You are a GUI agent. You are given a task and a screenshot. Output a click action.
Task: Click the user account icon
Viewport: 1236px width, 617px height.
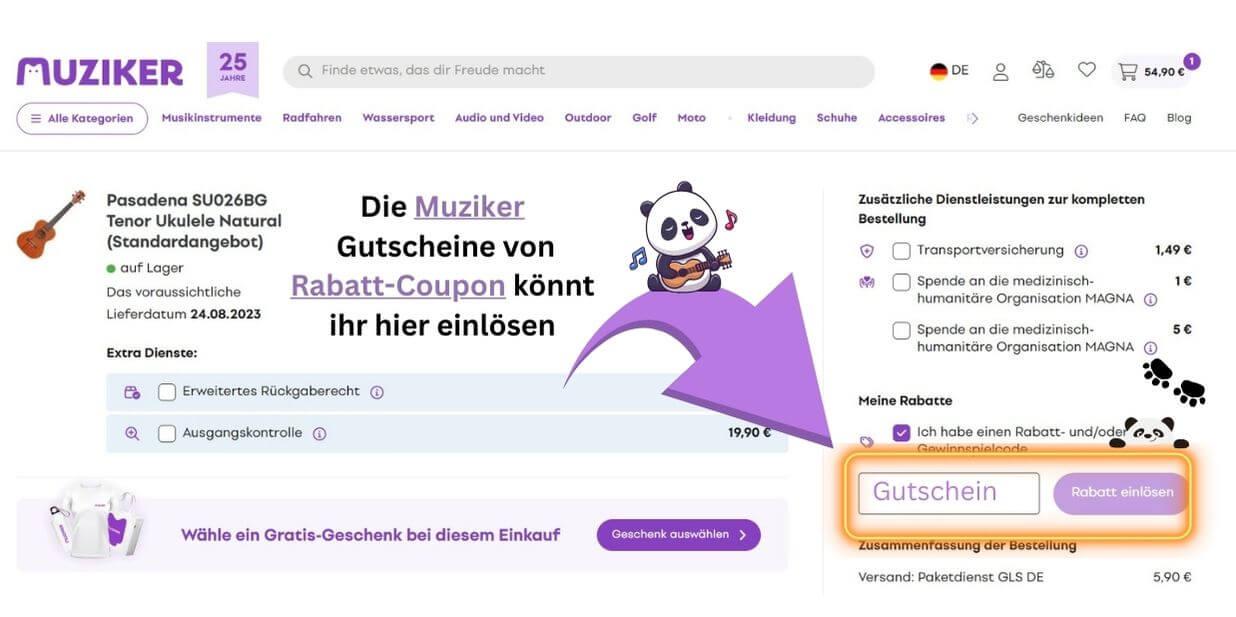[x=1000, y=71]
